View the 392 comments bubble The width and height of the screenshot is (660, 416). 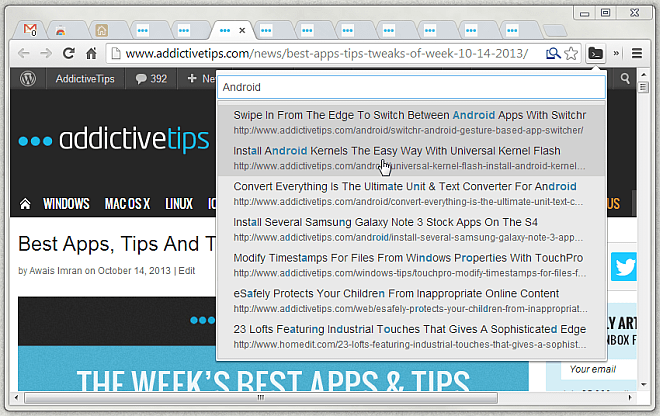tap(151, 79)
